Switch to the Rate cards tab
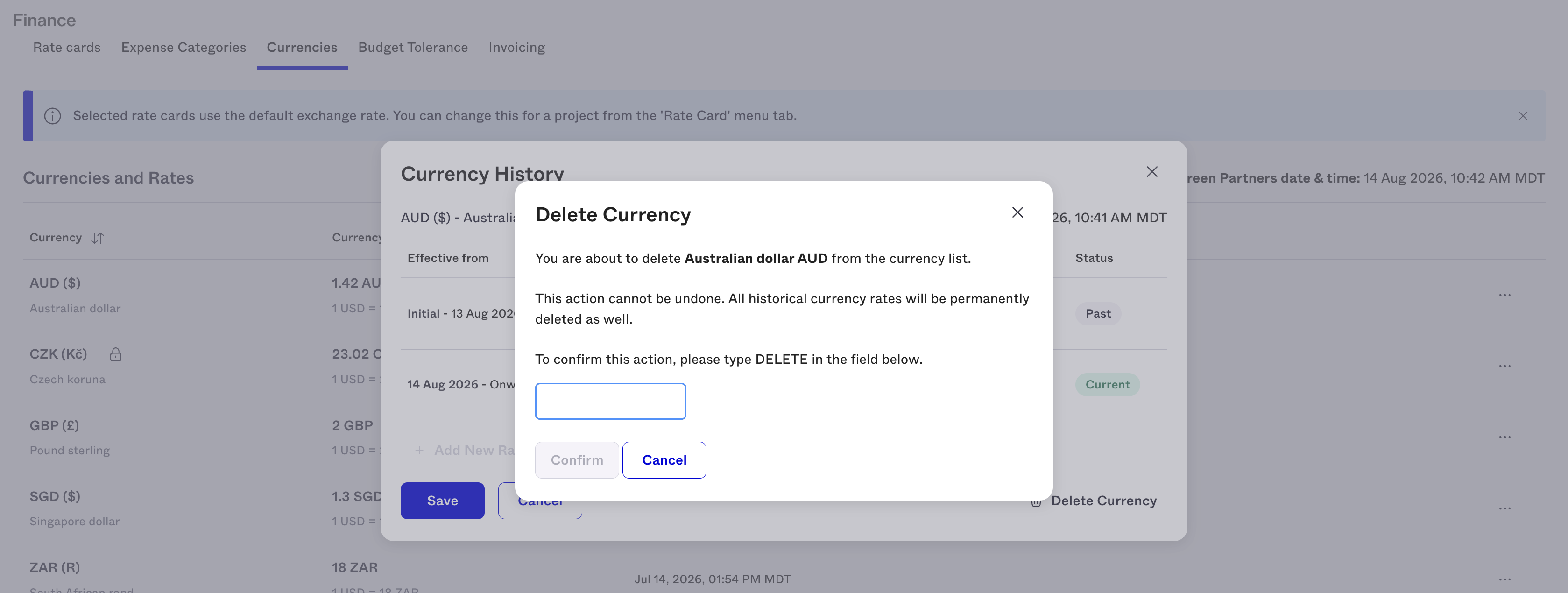The image size is (1568, 593). pos(67,48)
